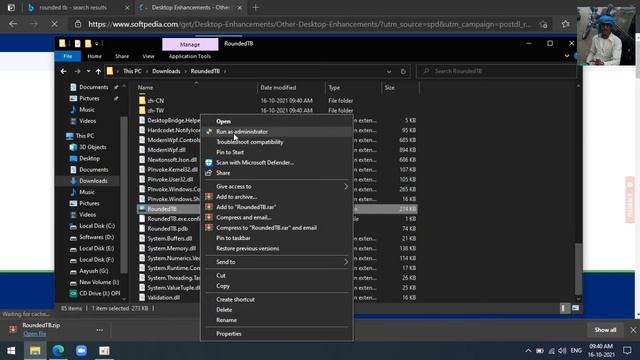Screen dimensions: 640x360
Task: Click Copy in context menu
Action: coord(222,286)
